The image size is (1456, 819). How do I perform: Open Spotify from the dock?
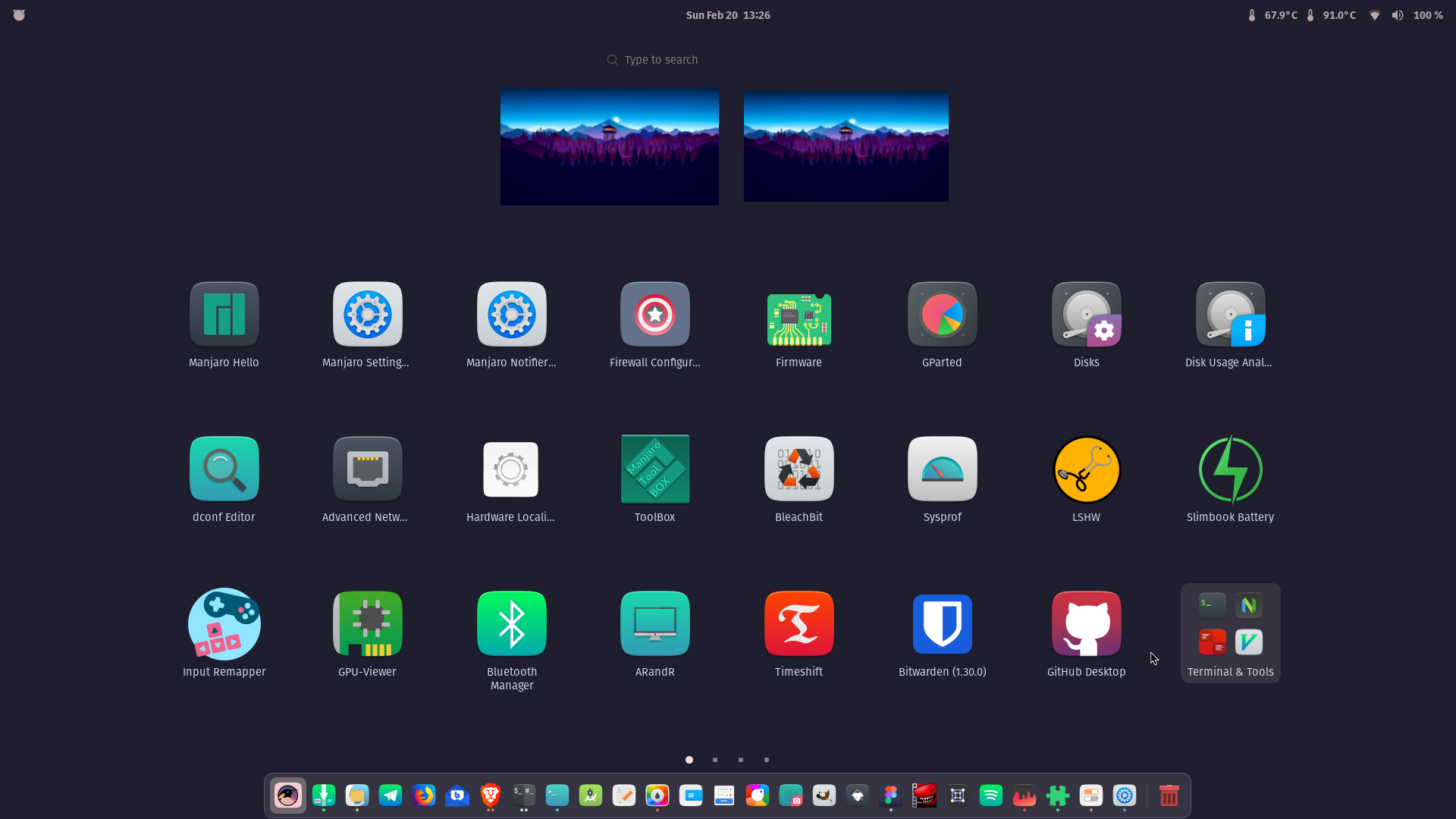pos(991,795)
